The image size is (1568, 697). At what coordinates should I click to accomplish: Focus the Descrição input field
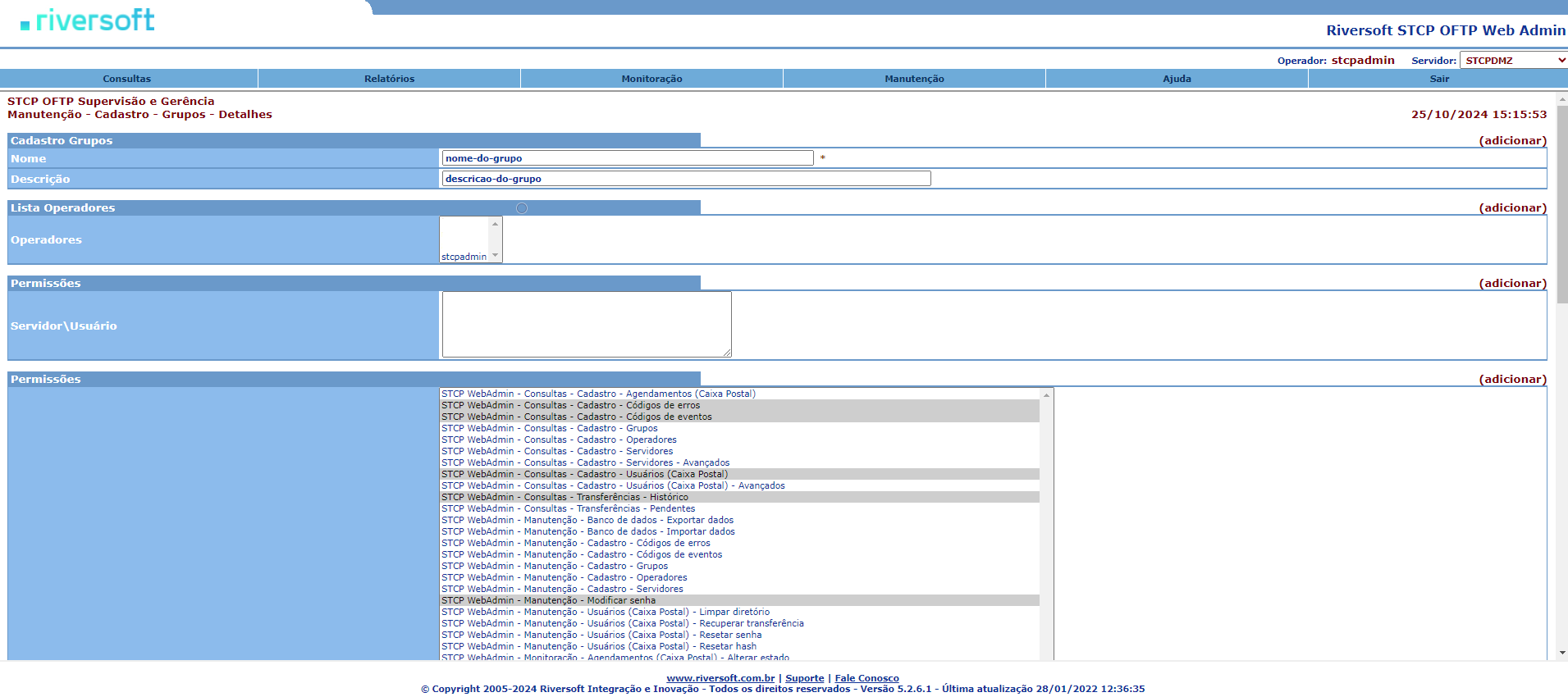[687, 179]
